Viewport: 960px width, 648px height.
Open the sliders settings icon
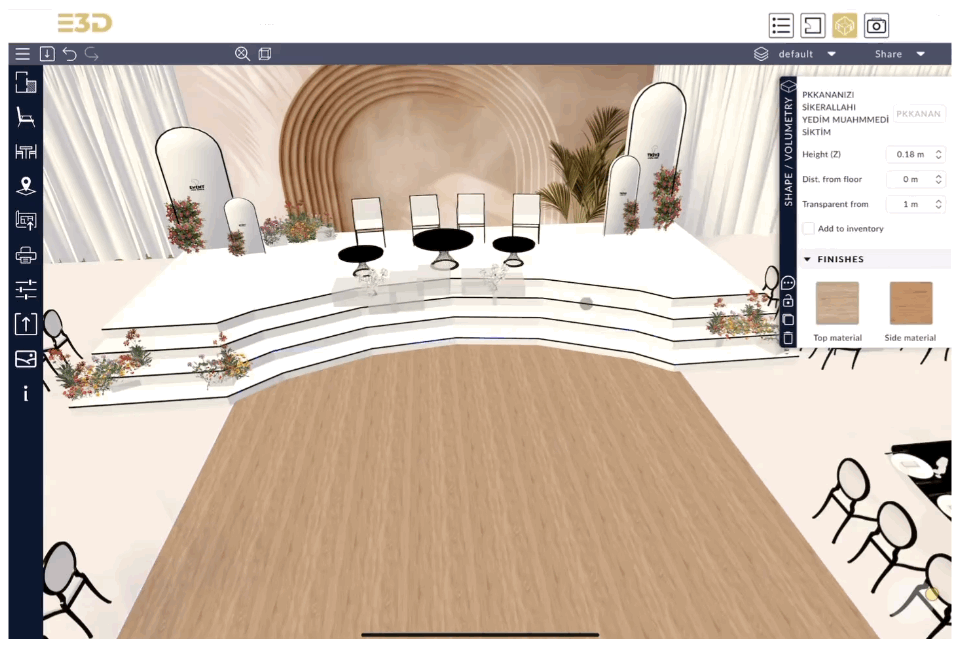[x=26, y=290]
